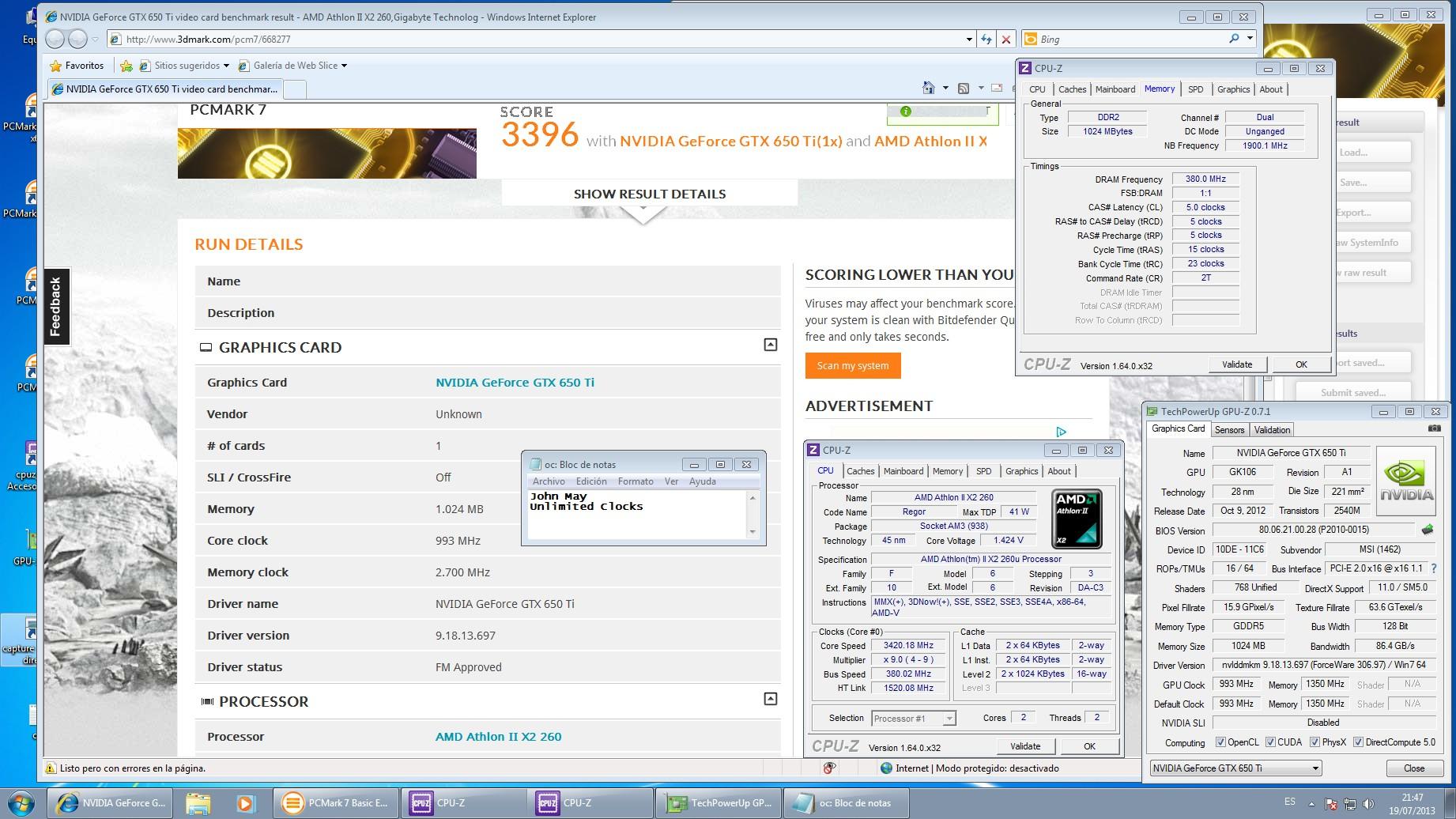Click the advertisement AdChoices triangle icon

pos(1061,432)
